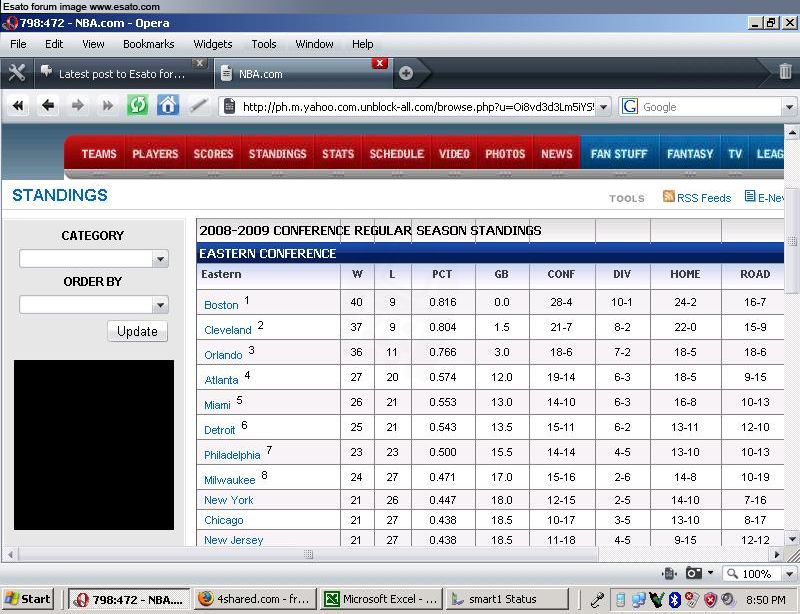The height and width of the screenshot is (614, 800).
Task: Click the page scroll down arrow
Action: [792, 538]
